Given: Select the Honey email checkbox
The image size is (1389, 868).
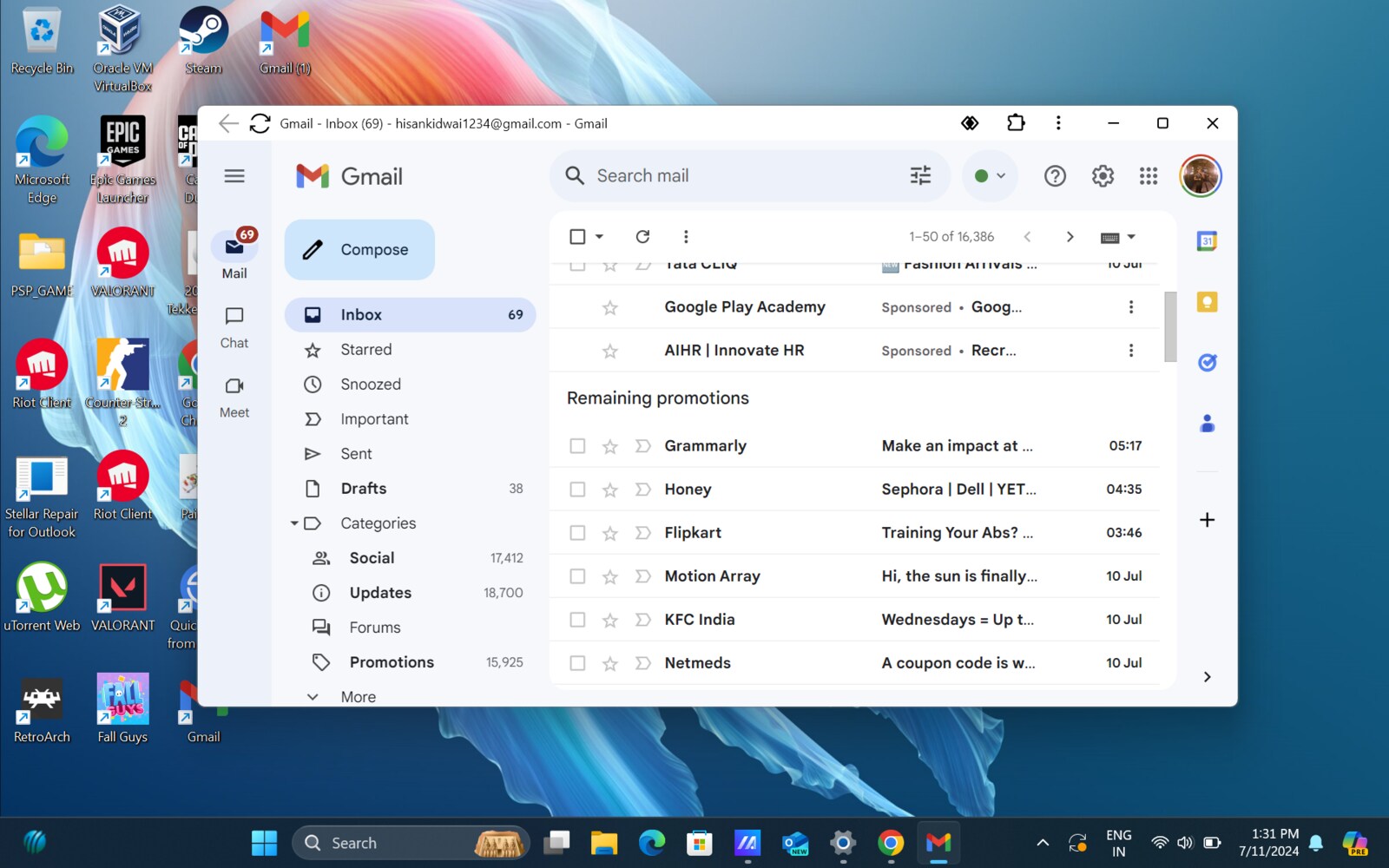Looking at the screenshot, I should pyautogui.click(x=577, y=489).
